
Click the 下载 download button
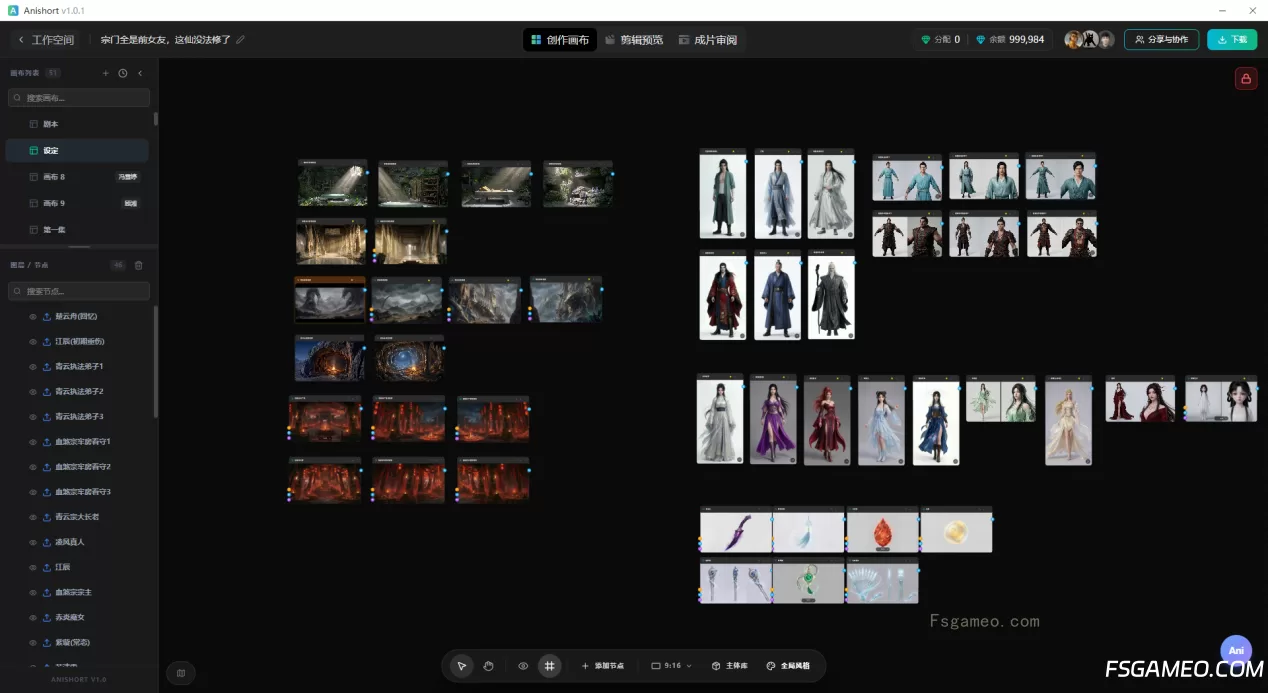[x=1232, y=40]
